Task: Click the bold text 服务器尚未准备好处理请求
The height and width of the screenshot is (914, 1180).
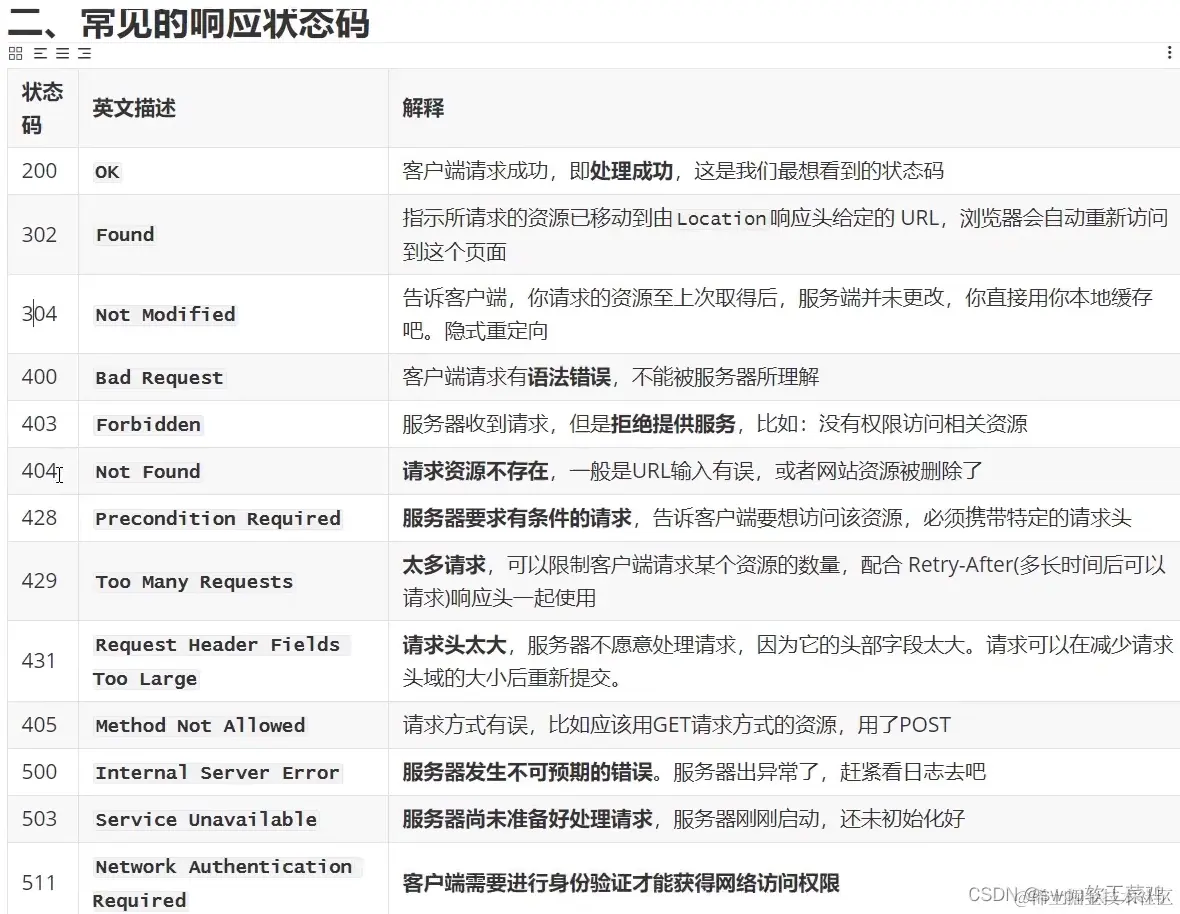Action: [528, 818]
